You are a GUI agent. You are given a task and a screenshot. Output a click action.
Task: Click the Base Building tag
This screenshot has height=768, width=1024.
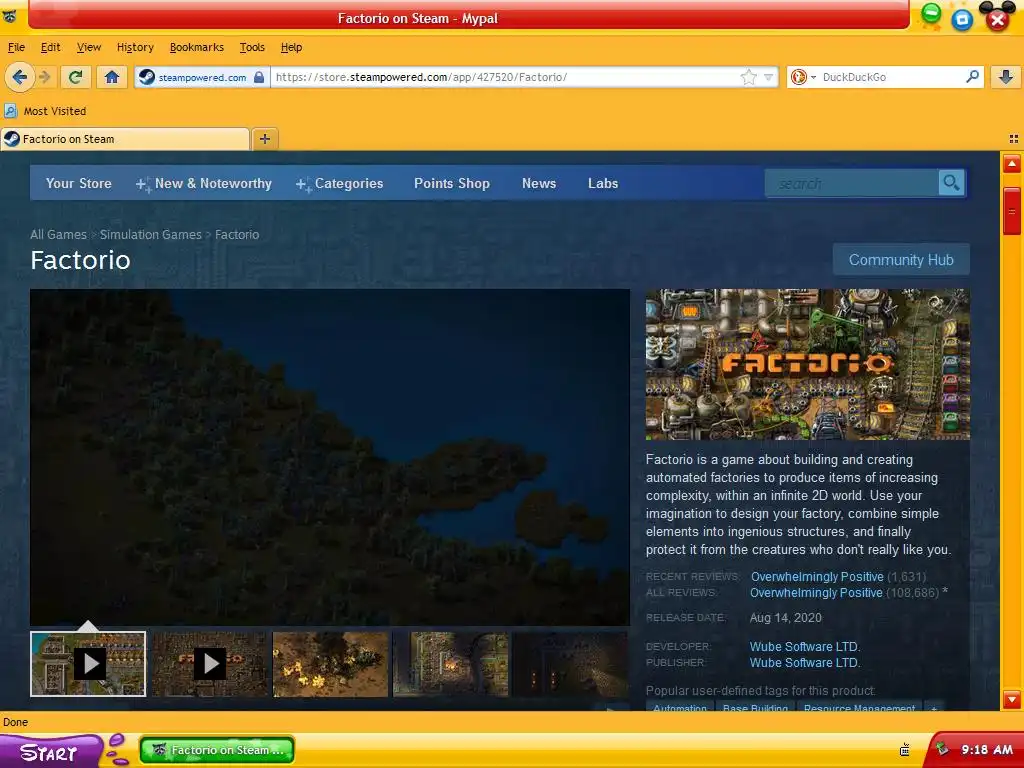pyautogui.click(x=755, y=707)
